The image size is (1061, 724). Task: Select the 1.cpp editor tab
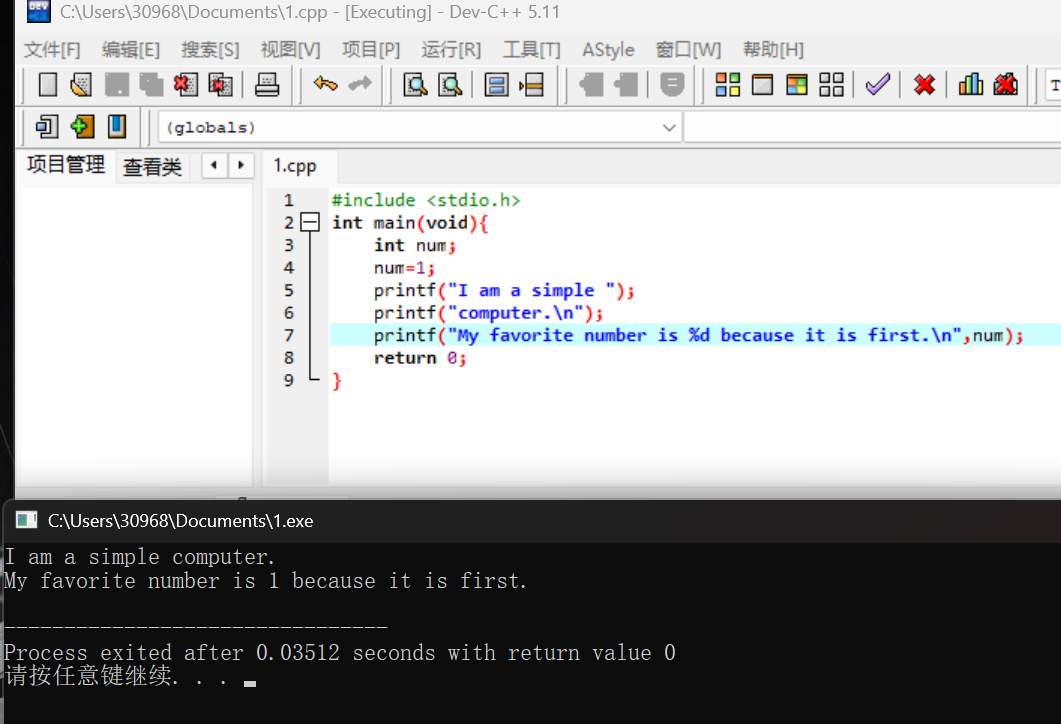click(295, 166)
